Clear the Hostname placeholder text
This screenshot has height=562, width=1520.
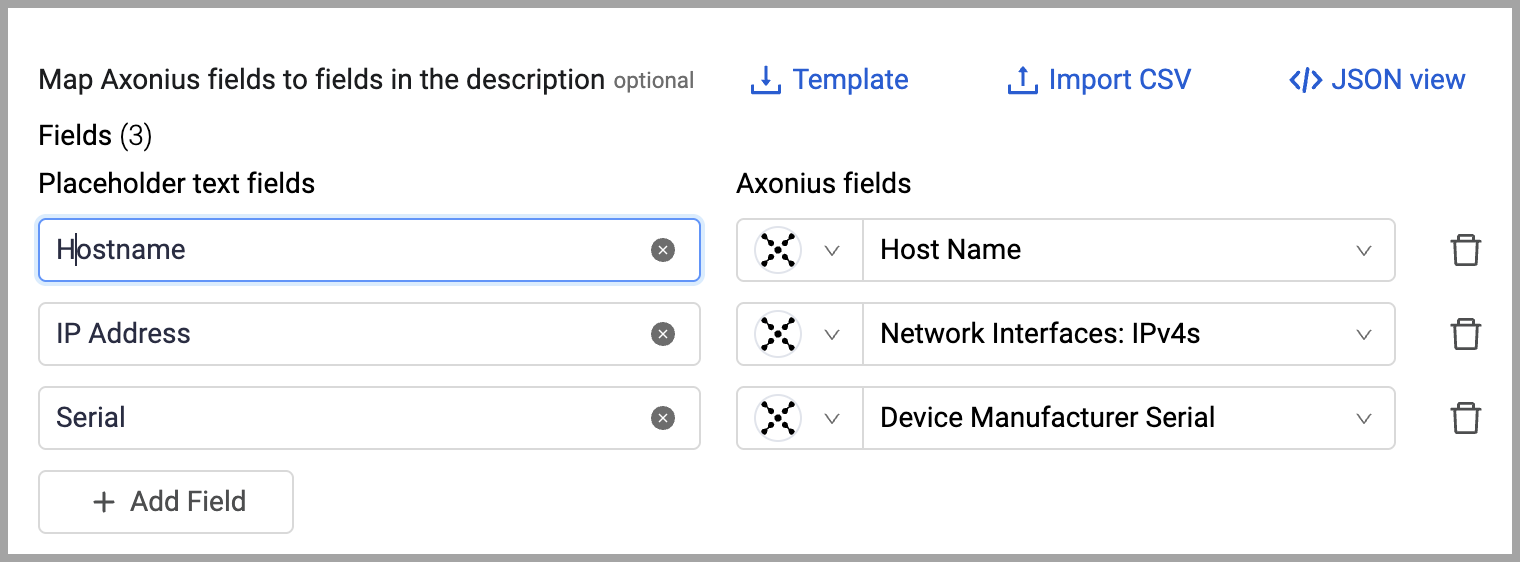pos(663,250)
